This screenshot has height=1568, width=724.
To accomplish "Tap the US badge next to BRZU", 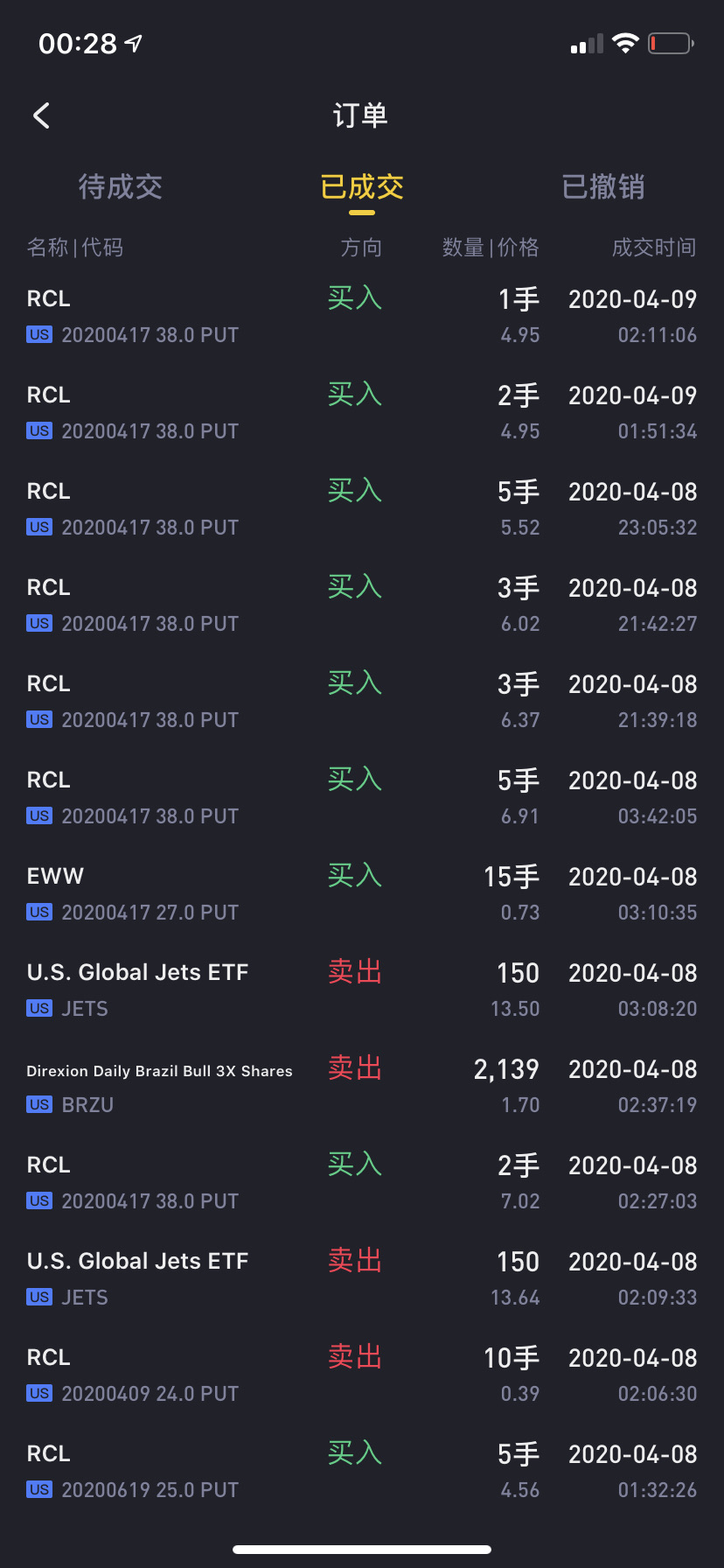I will click(39, 1104).
